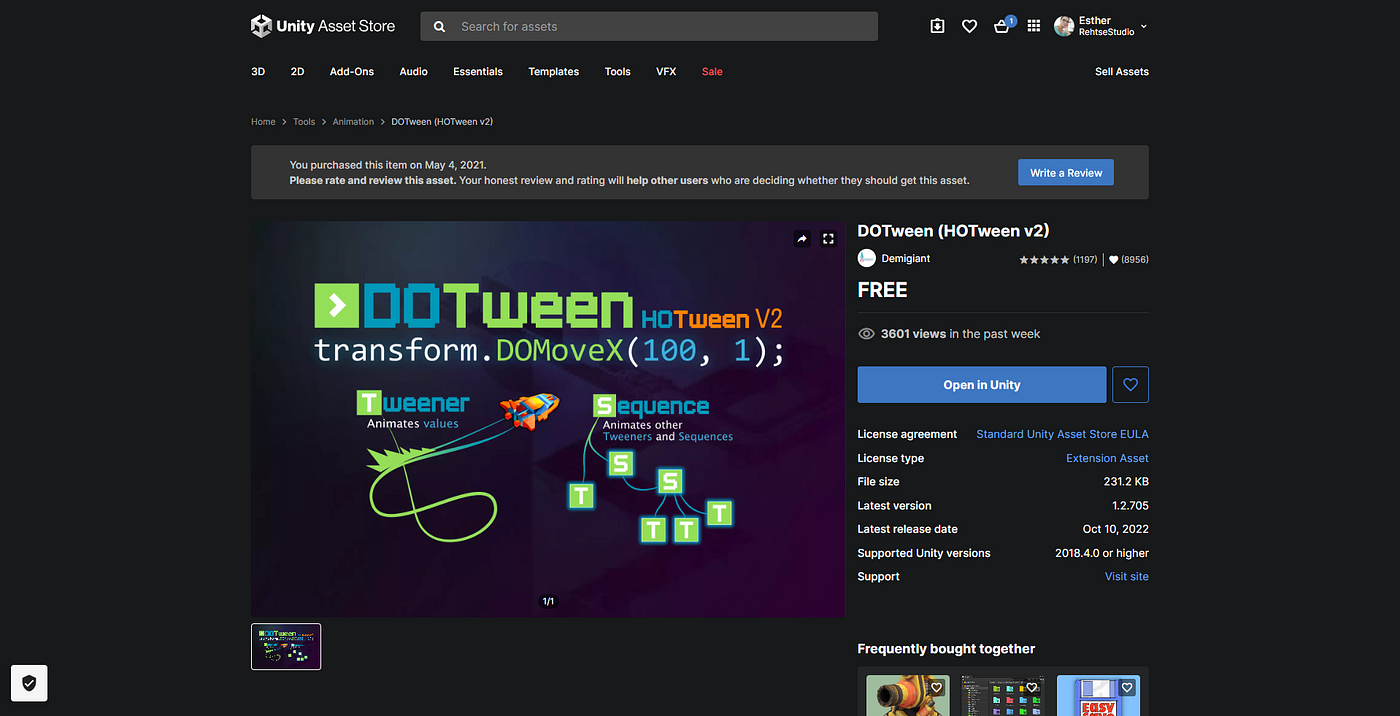Open your wishlist heart icon in the top bar
The height and width of the screenshot is (716, 1400).
point(969,25)
